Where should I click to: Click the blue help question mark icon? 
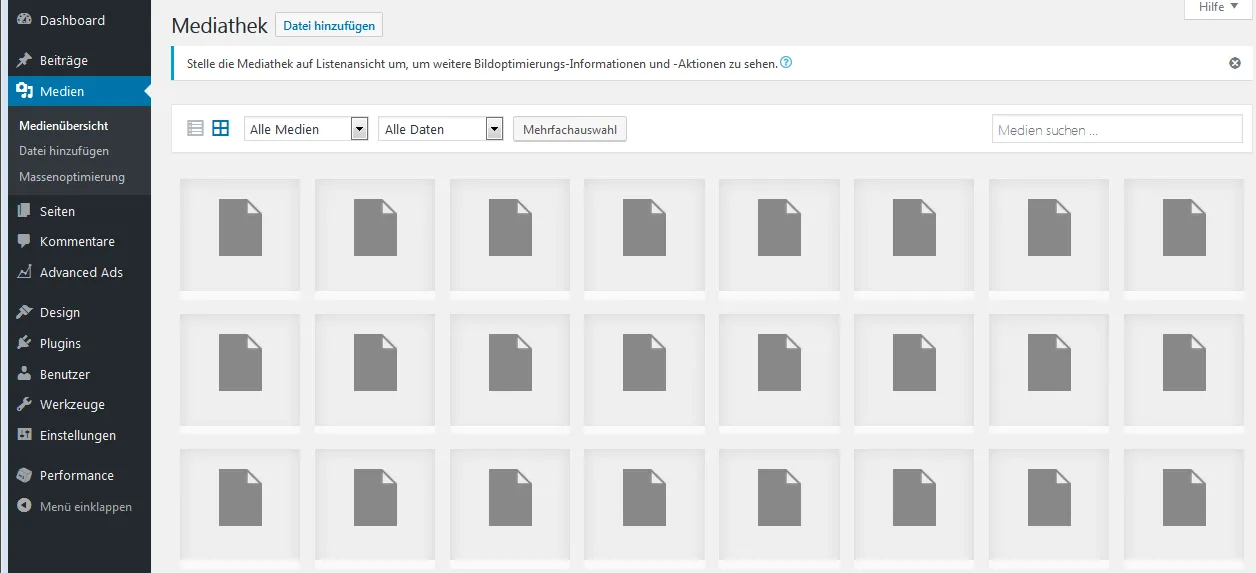tap(786, 62)
